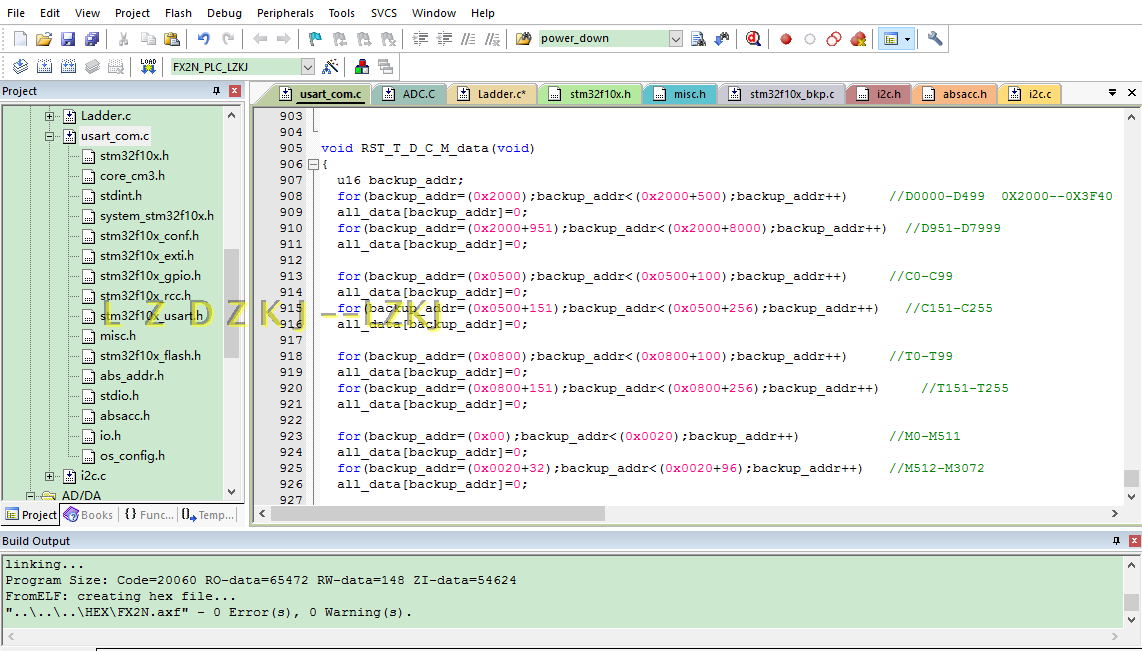Insert breakpoint using the red circle icon
This screenshot has width=1142, height=651.
click(786, 39)
